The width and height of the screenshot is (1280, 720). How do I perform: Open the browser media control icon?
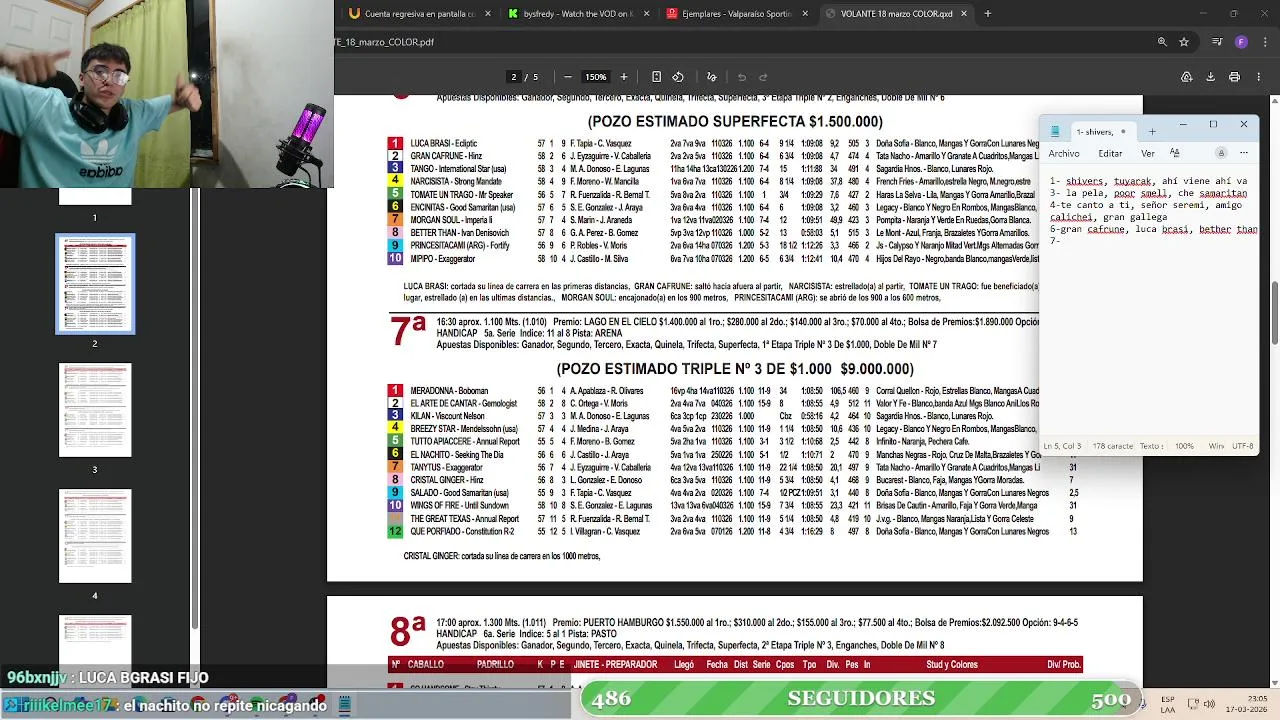(1217, 42)
